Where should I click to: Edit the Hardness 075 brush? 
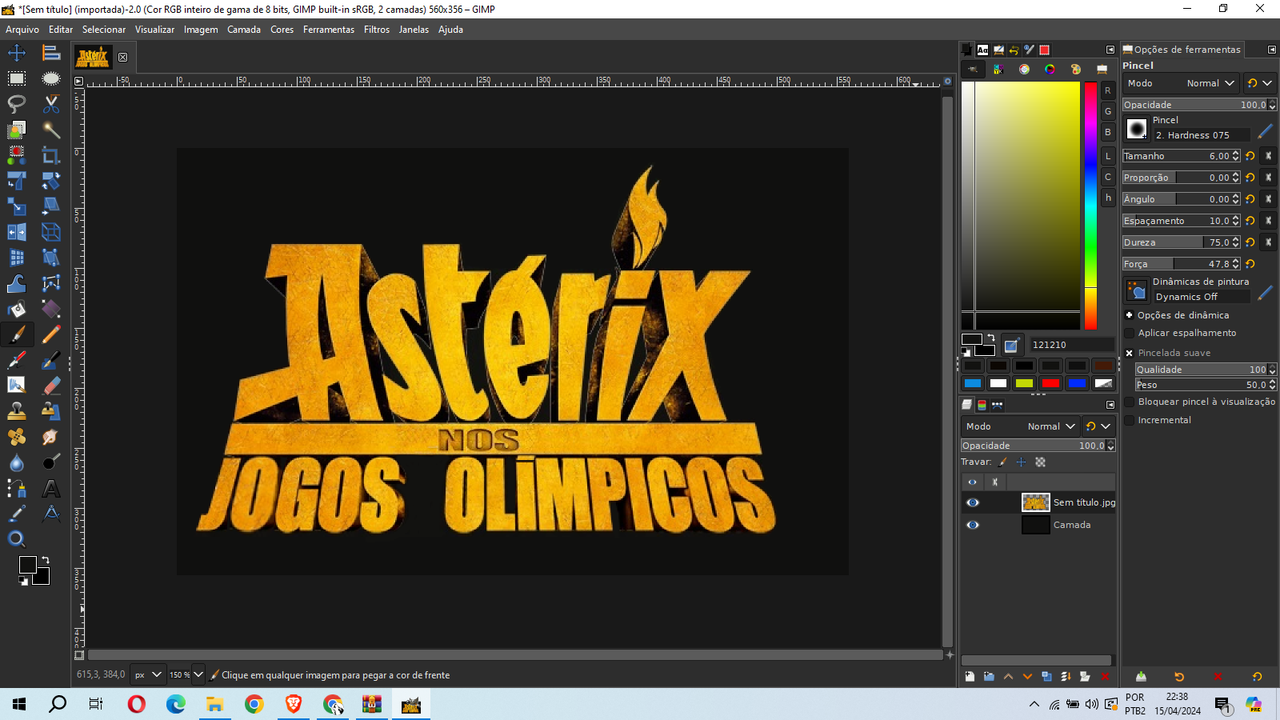click(1266, 130)
